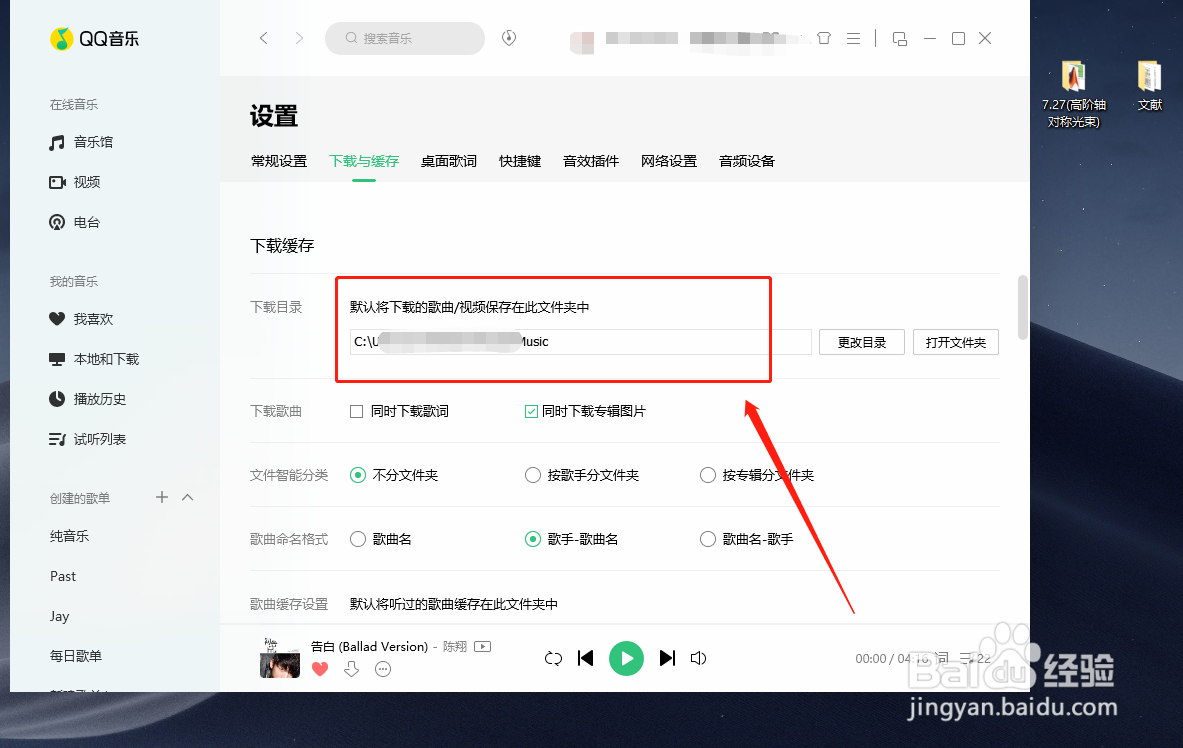The width and height of the screenshot is (1183, 748).
Task: Toggle the loop playback mode
Action: pyautogui.click(x=553, y=658)
